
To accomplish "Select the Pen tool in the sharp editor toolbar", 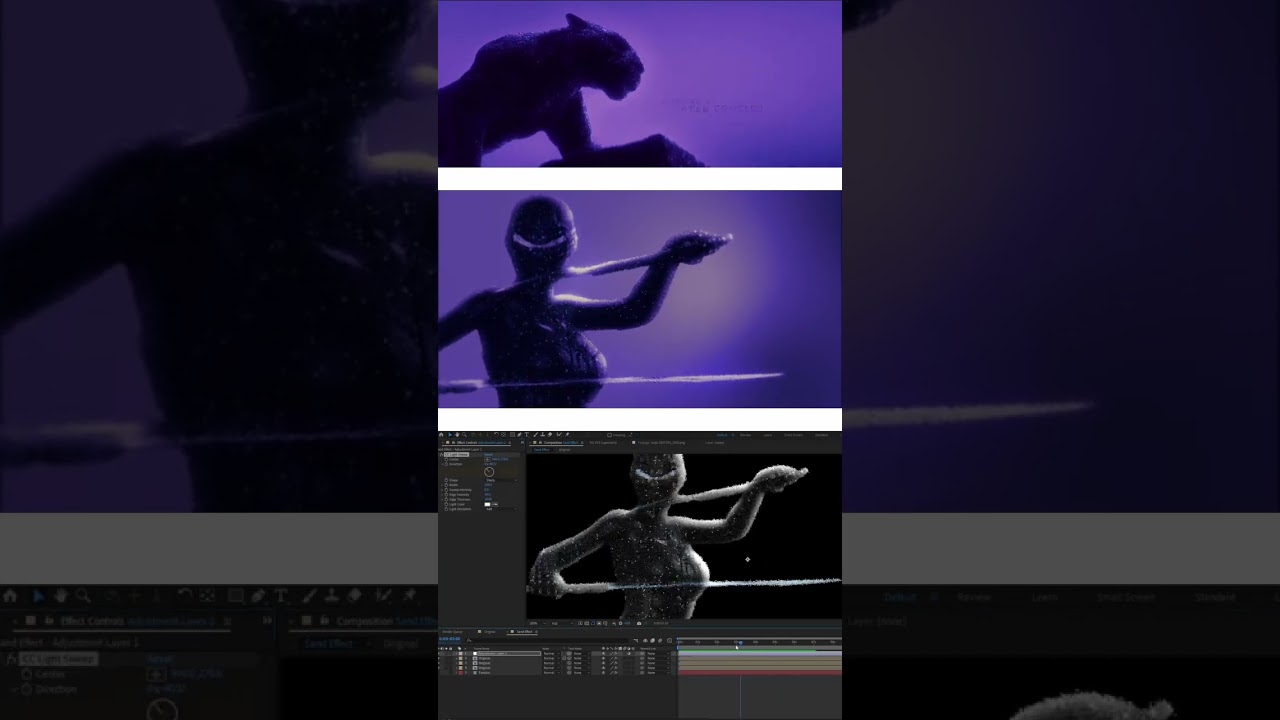I will pos(519,435).
